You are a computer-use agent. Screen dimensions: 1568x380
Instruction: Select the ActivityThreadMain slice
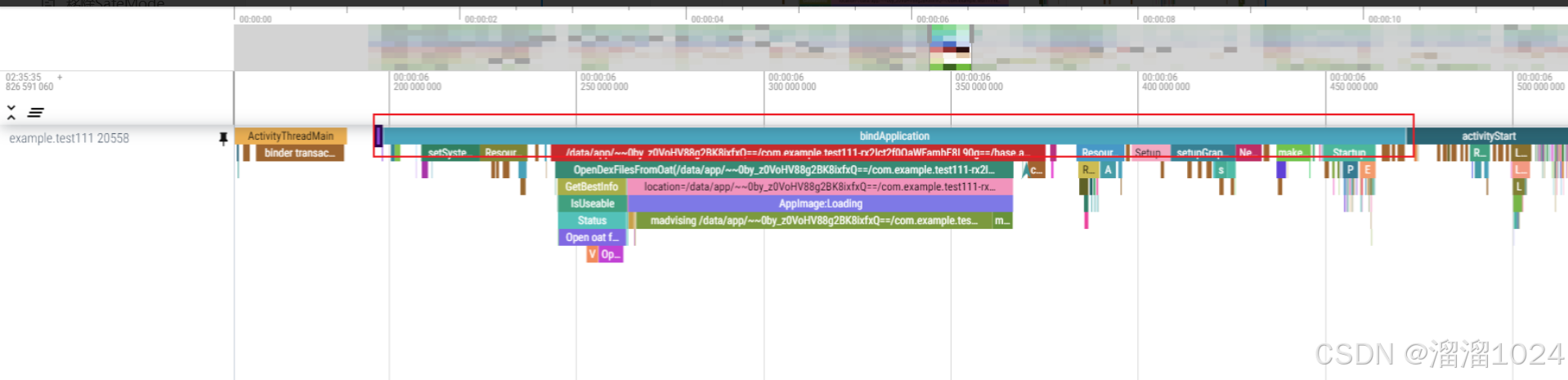tap(290, 136)
